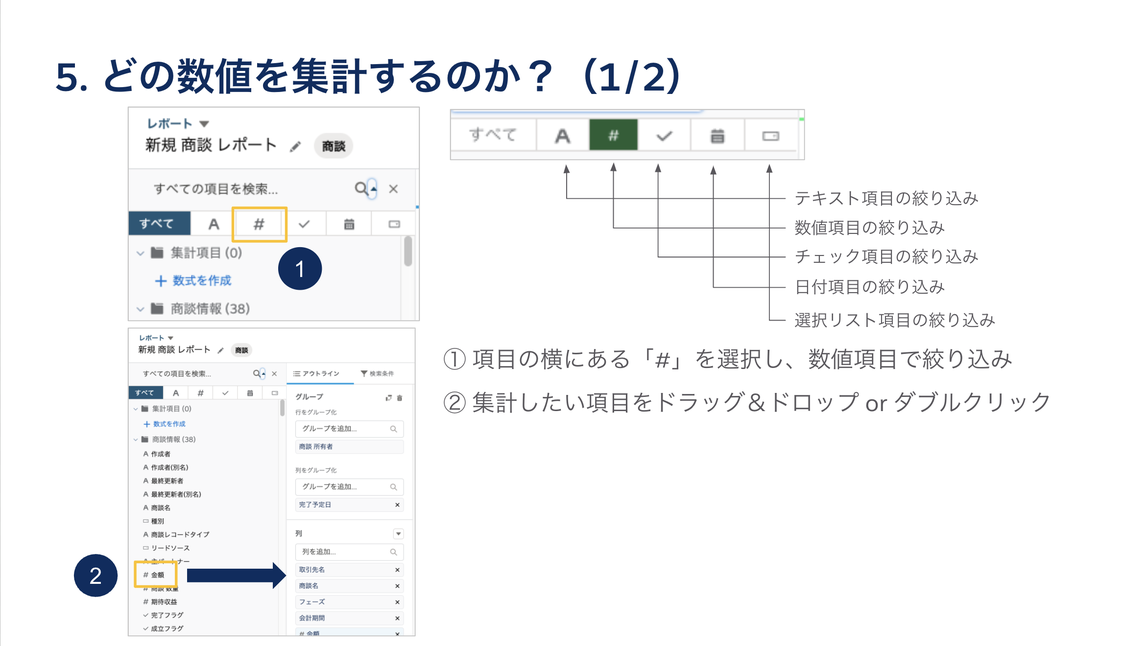Click the '商談' badge in the upper panel
The height and width of the screenshot is (646, 1148).
pyautogui.click(x=334, y=146)
